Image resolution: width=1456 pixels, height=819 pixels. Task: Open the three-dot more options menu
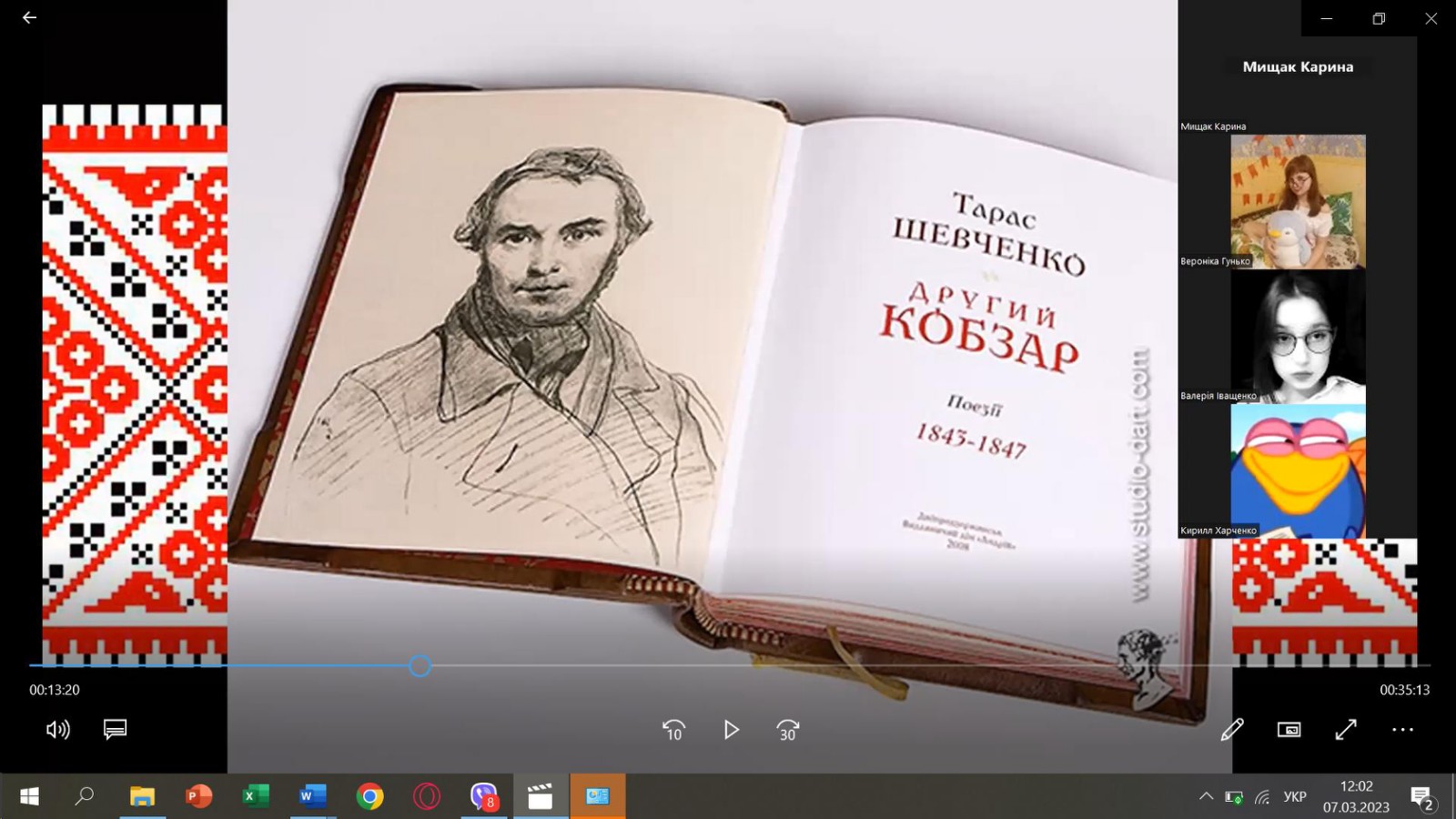pos(1402,730)
